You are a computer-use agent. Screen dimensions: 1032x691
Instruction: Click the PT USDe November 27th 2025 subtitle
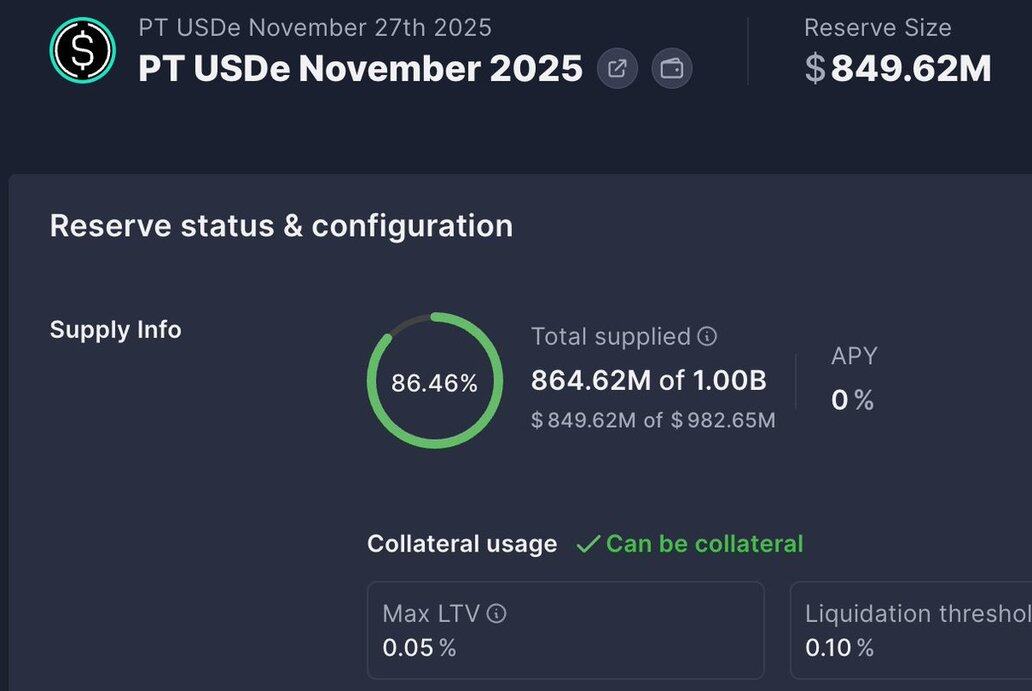click(x=315, y=28)
